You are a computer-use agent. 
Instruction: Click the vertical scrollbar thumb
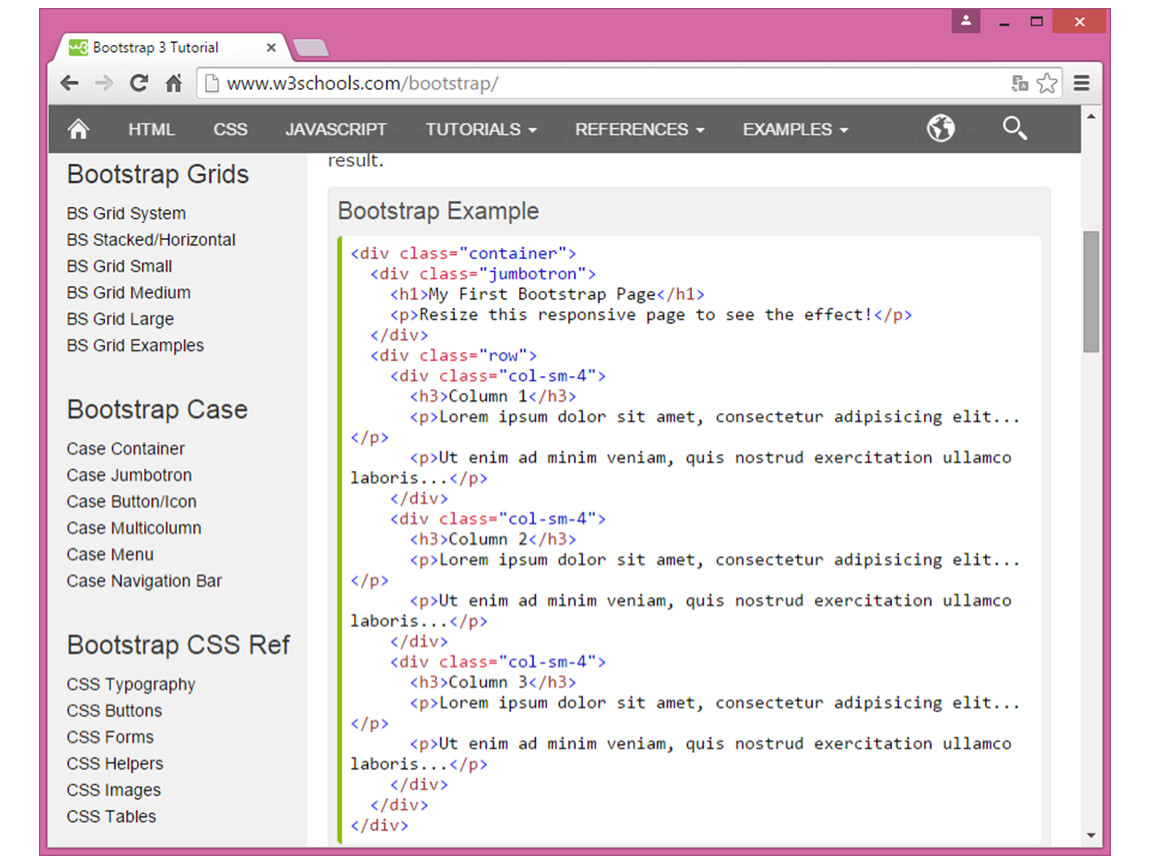(x=1090, y=292)
